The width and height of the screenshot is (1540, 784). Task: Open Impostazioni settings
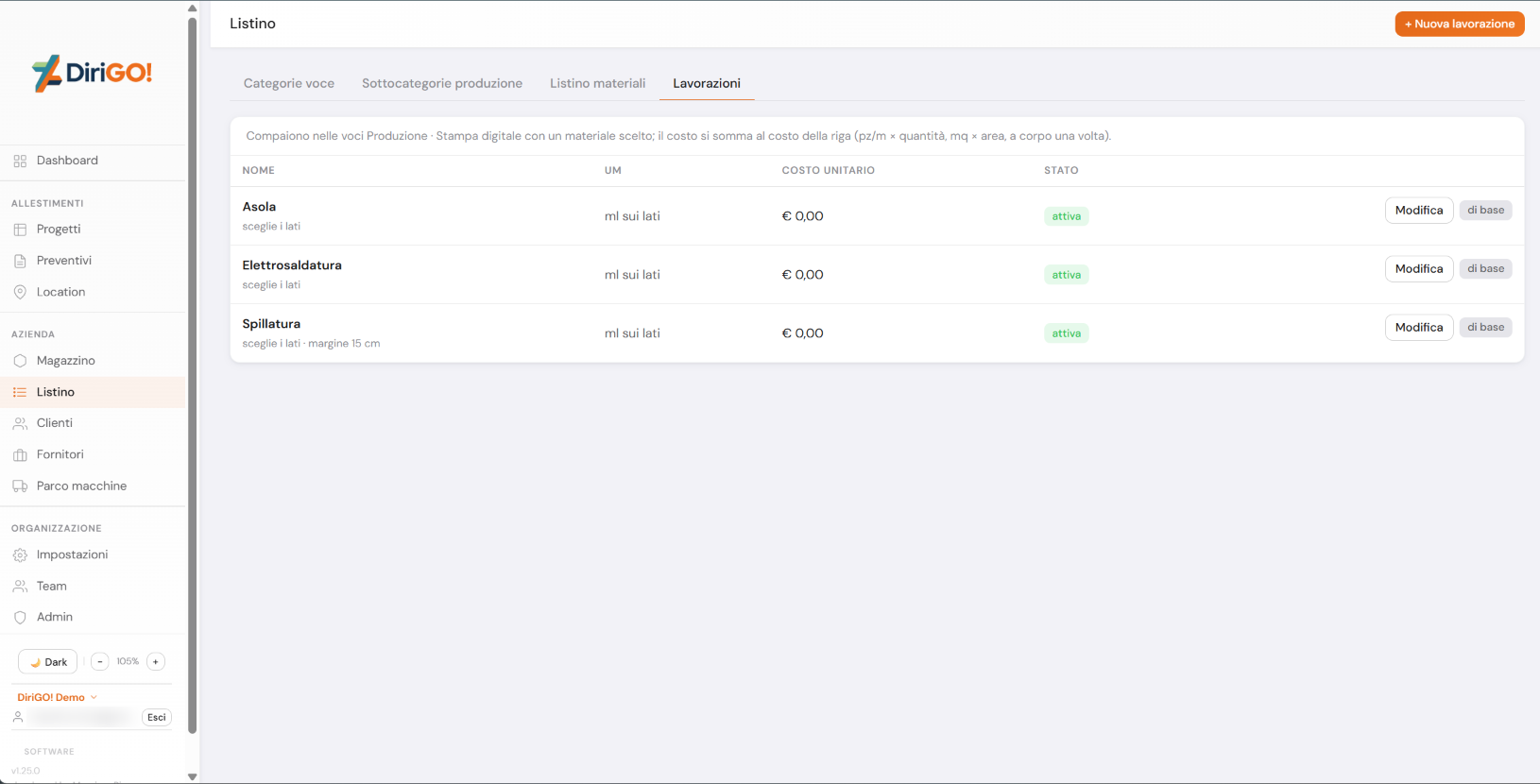click(94, 554)
